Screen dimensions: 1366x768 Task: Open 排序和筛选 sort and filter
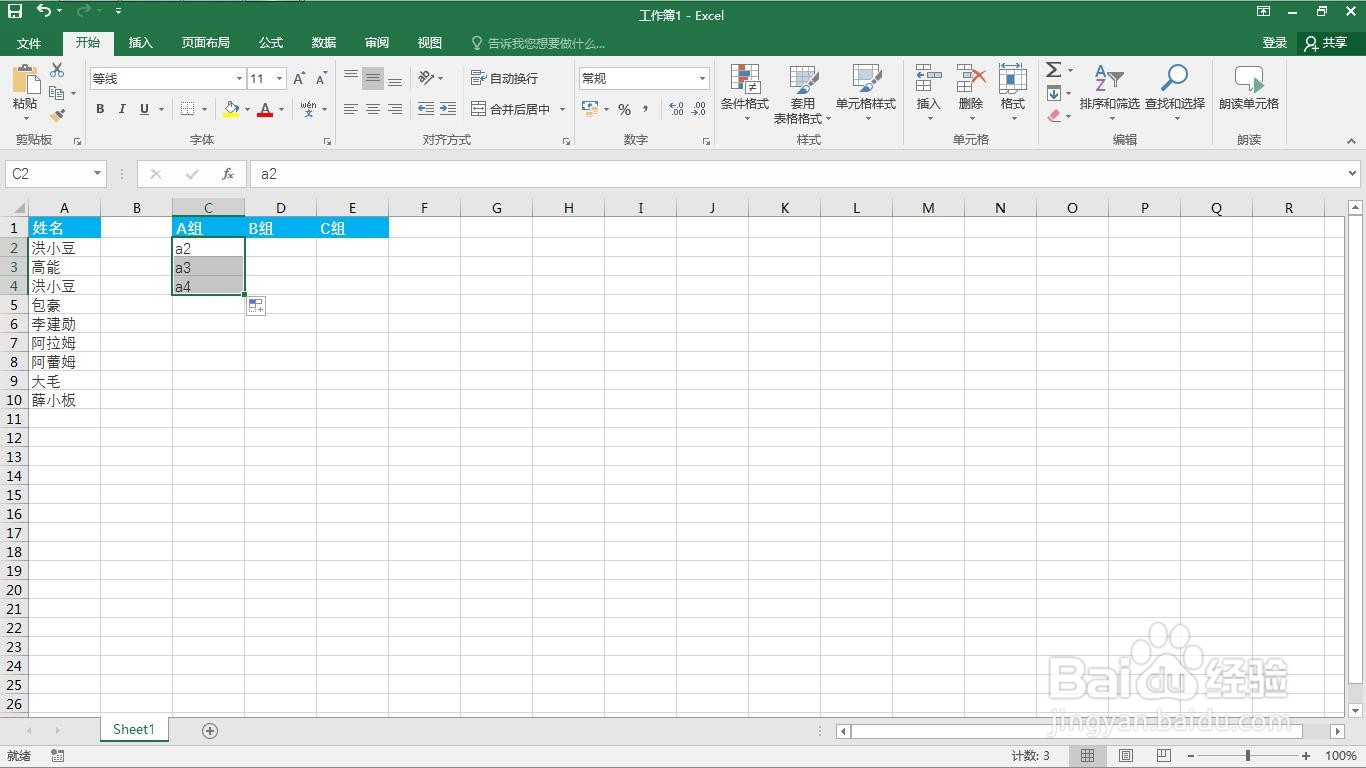pyautogui.click(x=1109, y=93)
